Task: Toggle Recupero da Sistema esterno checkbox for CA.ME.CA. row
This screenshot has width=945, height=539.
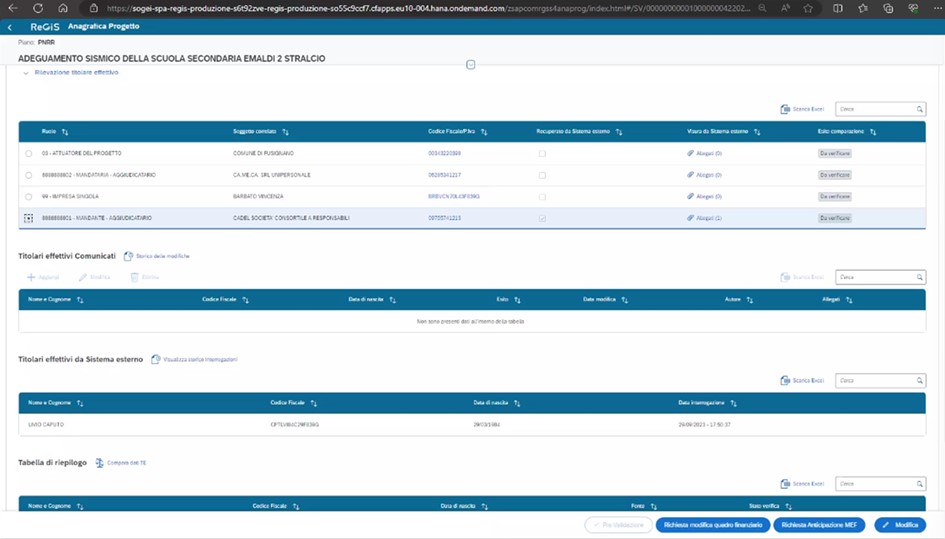Action: click(542, 175)
